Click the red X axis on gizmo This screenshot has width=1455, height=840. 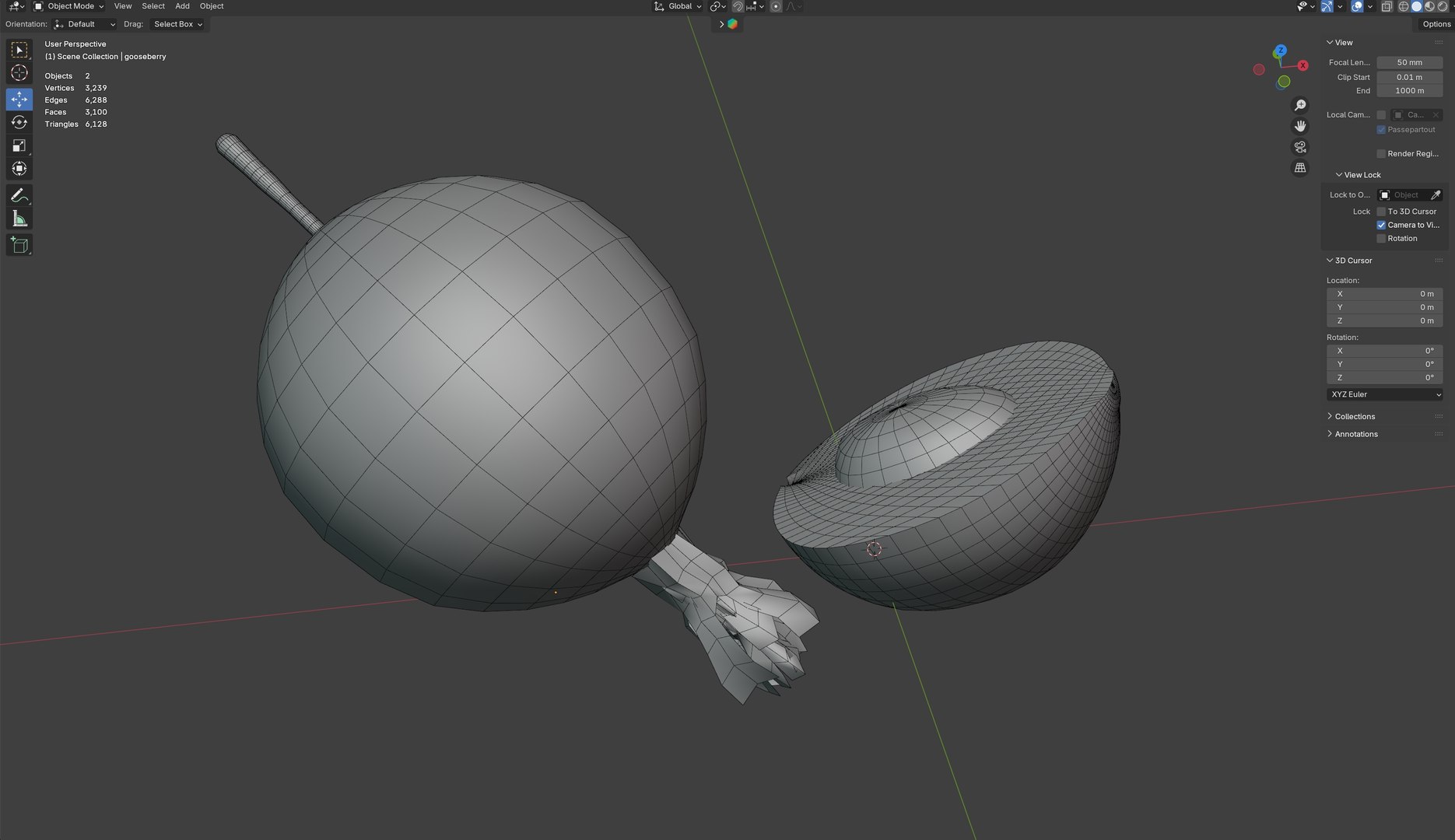(x=1302, y=65)
